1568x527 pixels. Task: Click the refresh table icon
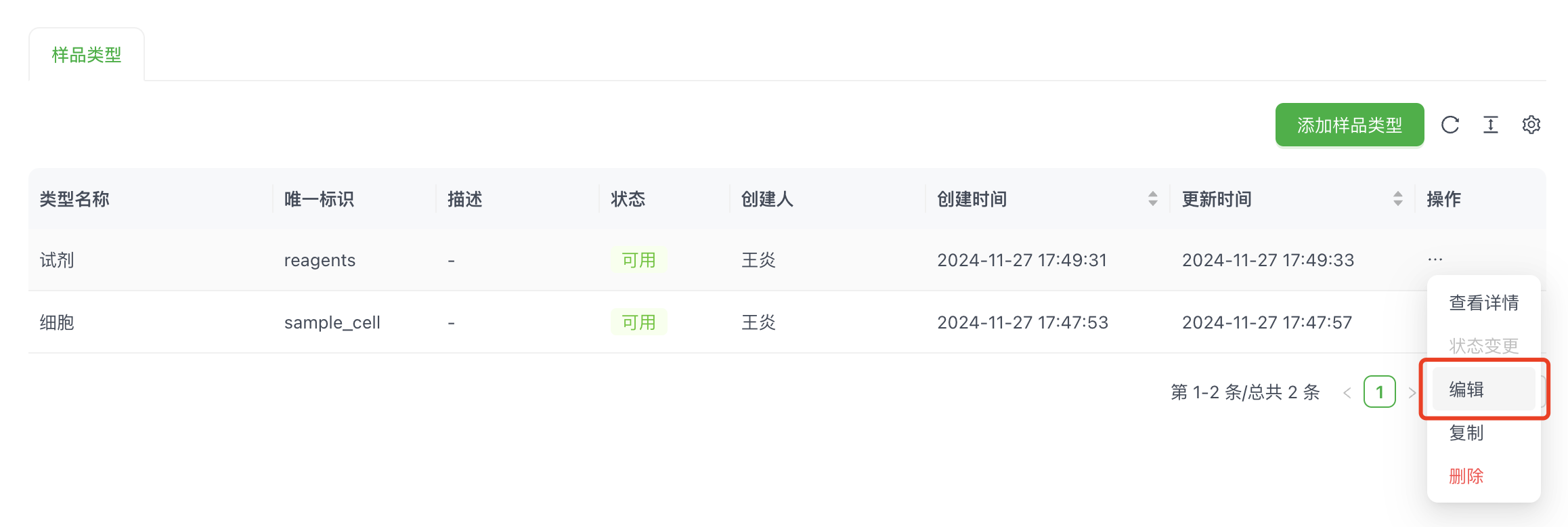tap(1450, 125)
